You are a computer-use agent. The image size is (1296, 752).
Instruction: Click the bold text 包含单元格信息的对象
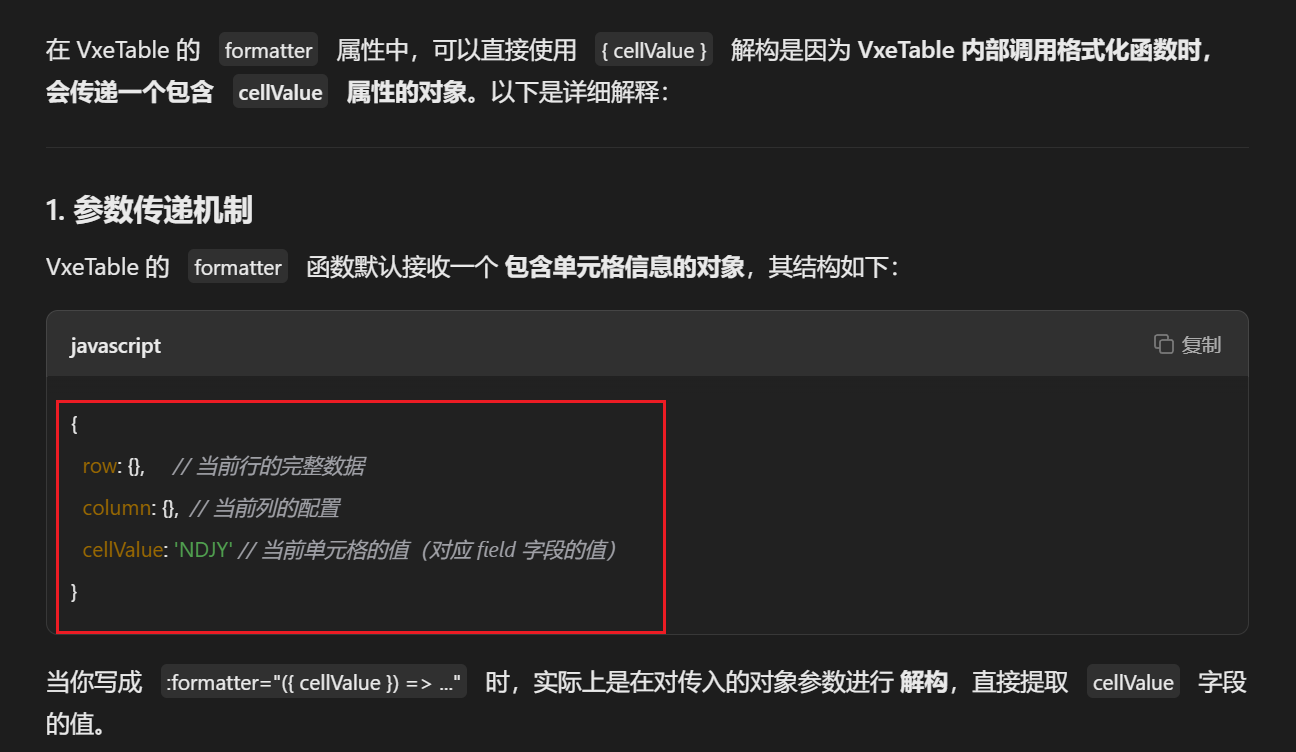pyautogui.click(x=625, y=267)
